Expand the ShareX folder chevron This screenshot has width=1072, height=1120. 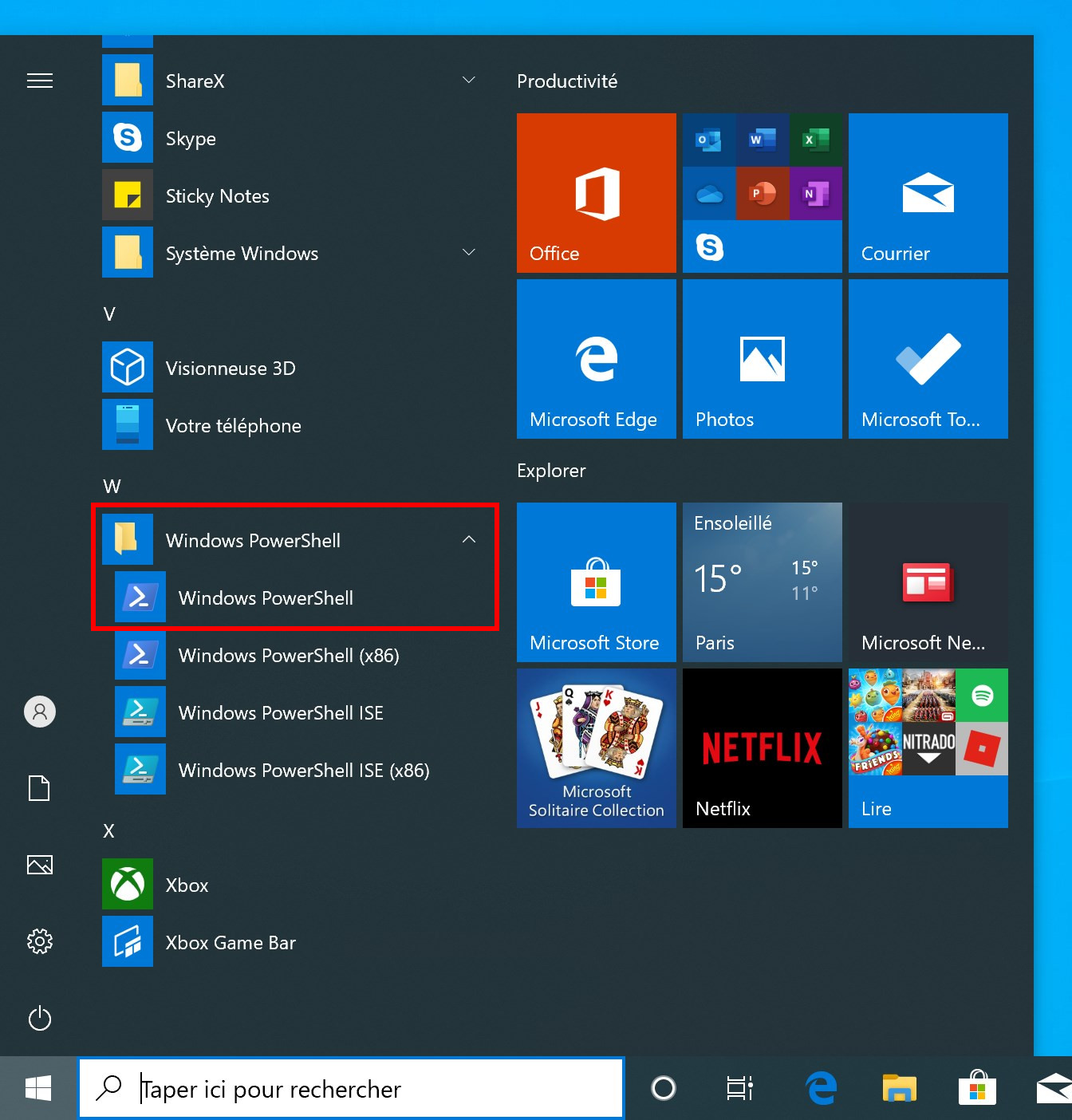point(469,80)
